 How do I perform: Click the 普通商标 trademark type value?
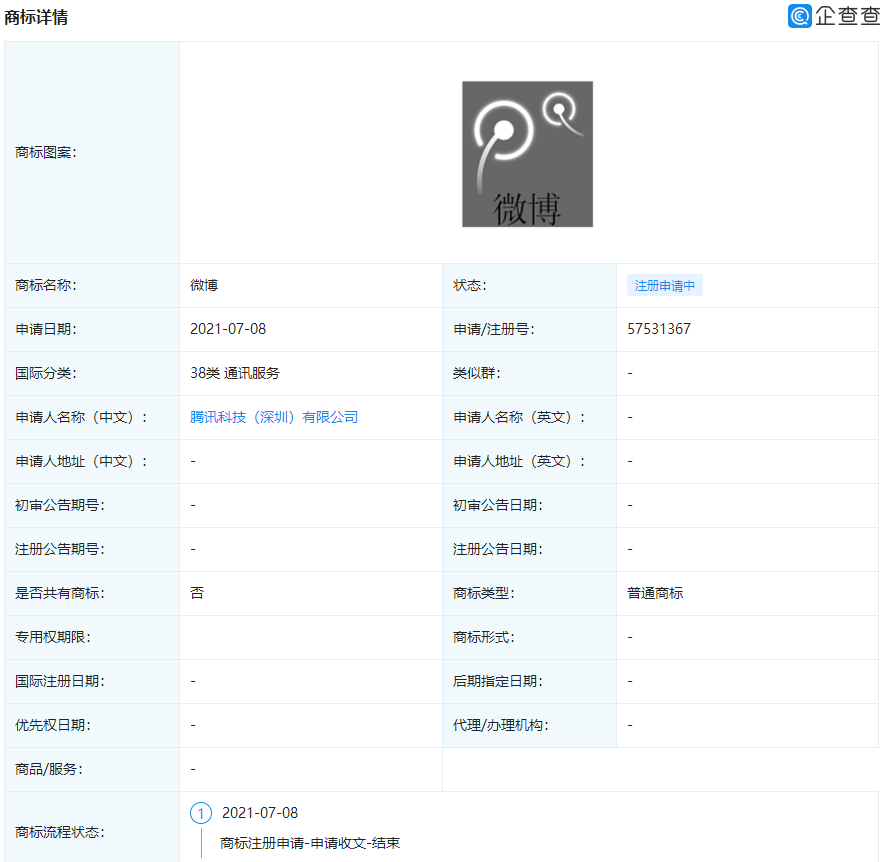(655, 593)
